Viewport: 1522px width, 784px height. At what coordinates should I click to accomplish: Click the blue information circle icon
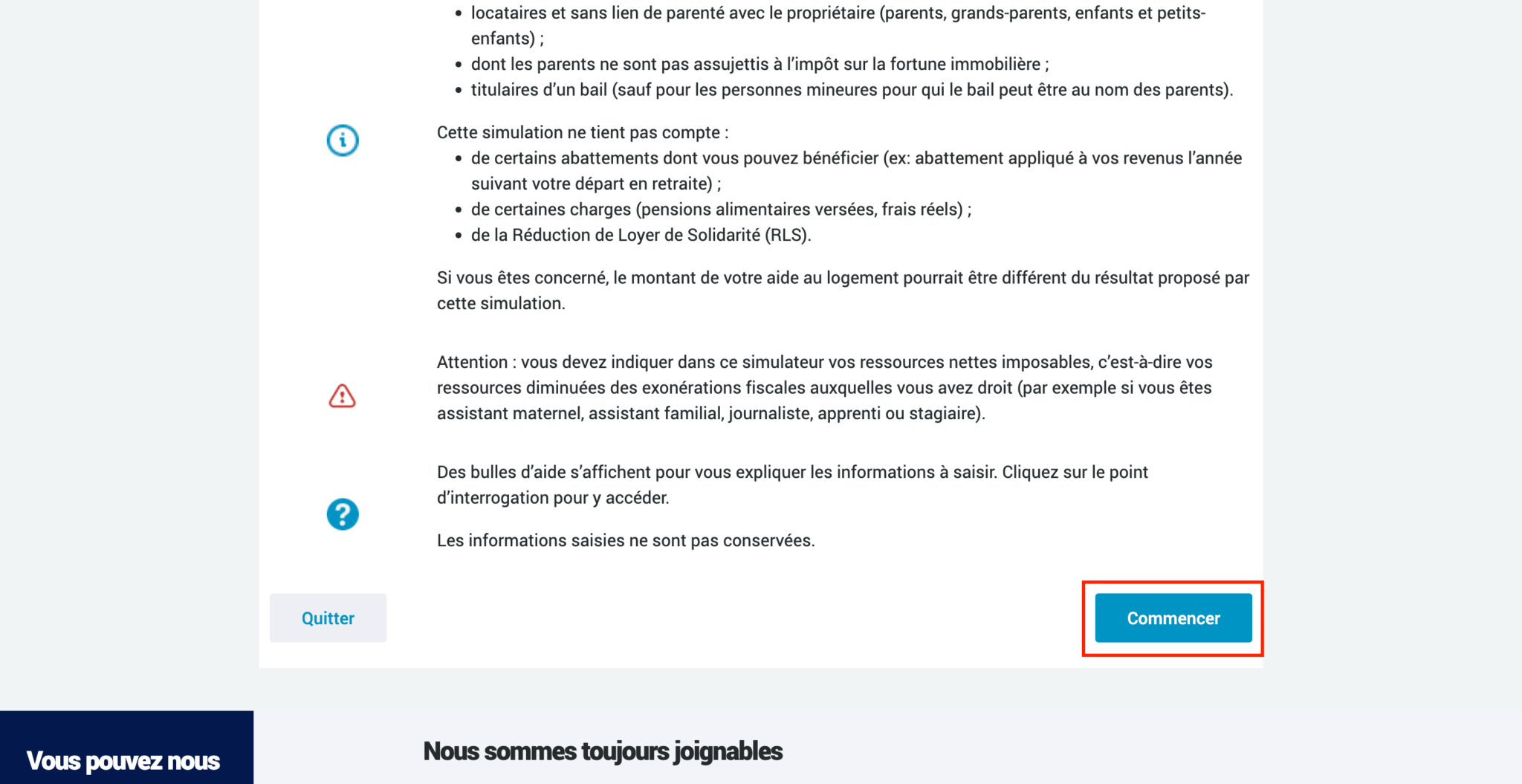click(343, 140)
